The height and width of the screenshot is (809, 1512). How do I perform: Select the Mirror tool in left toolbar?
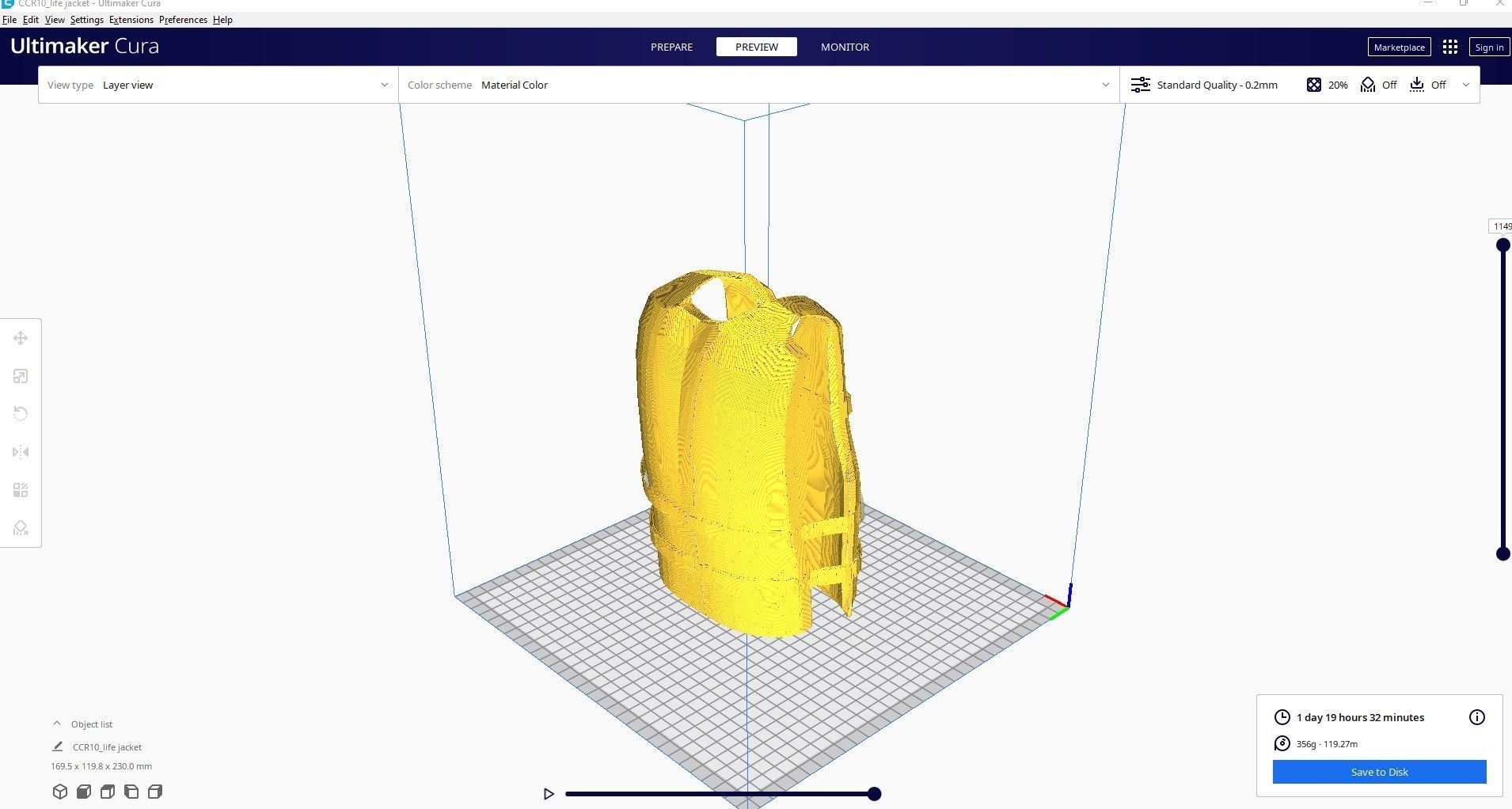tap(21, 452)
